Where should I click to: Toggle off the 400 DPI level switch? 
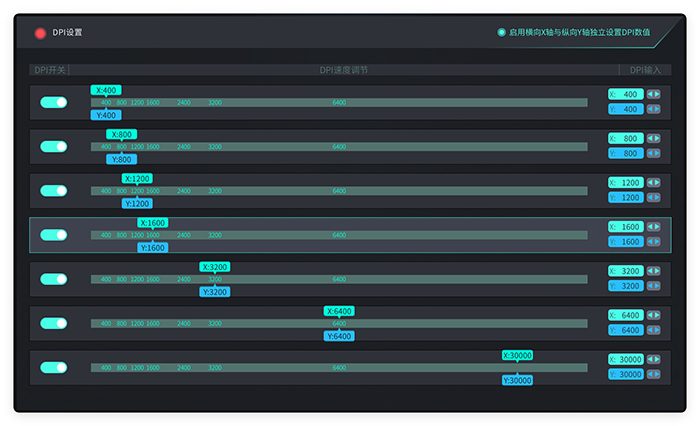point(53,102)
